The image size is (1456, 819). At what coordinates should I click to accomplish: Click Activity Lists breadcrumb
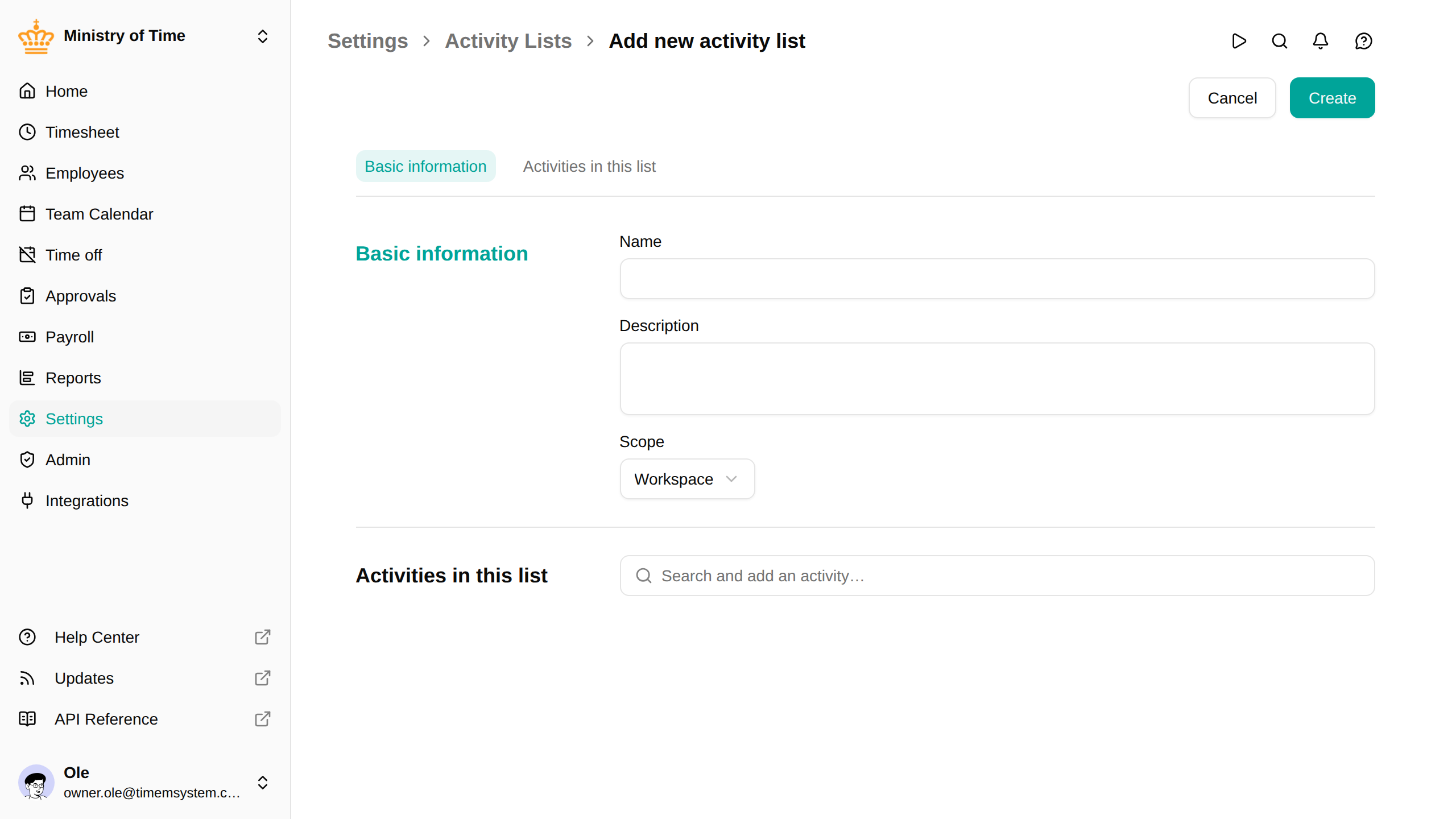pos(508,41)
